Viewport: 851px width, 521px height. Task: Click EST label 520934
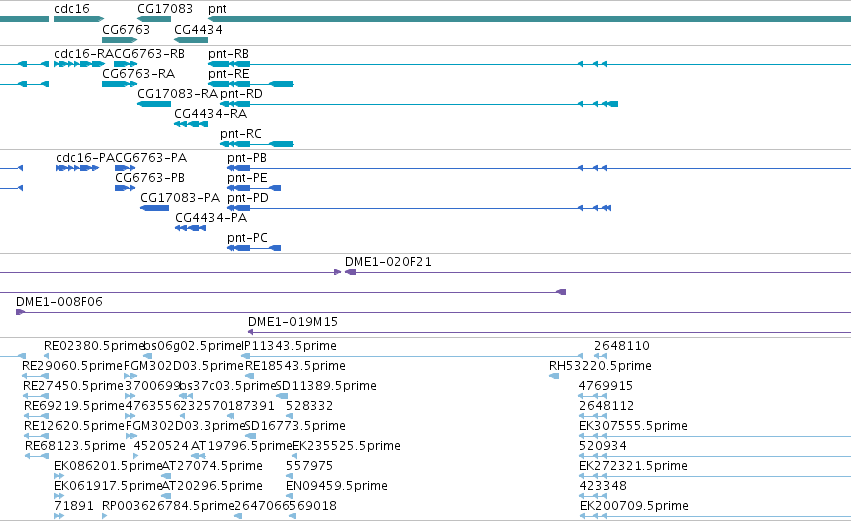(x=603, y=446)
